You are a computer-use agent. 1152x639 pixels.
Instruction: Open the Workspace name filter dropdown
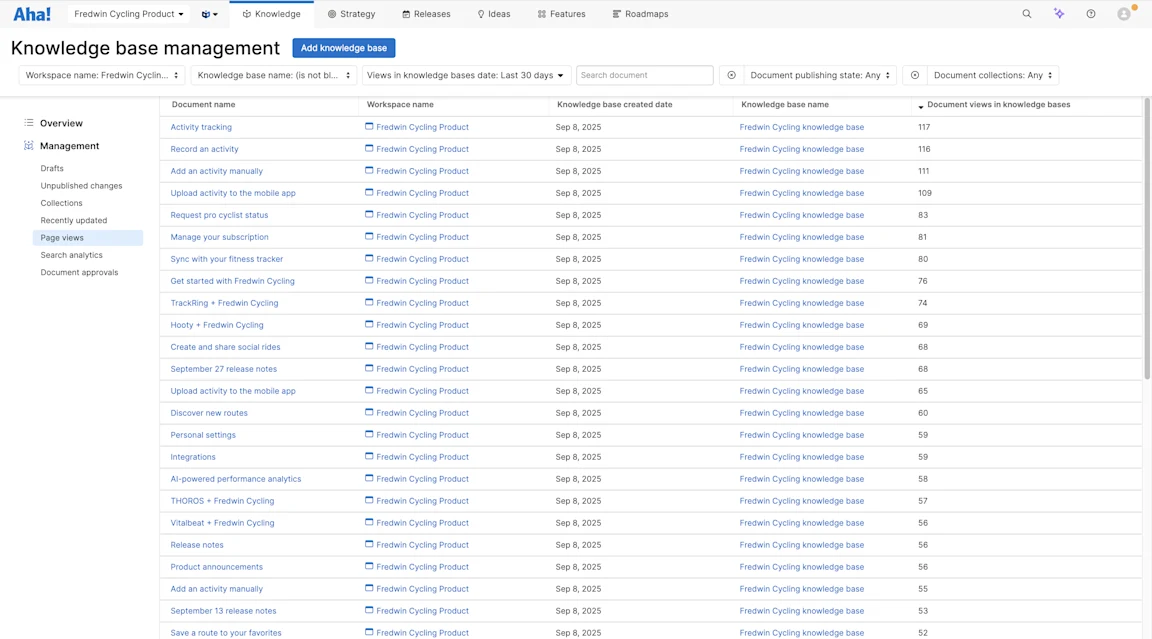(101, 75)
